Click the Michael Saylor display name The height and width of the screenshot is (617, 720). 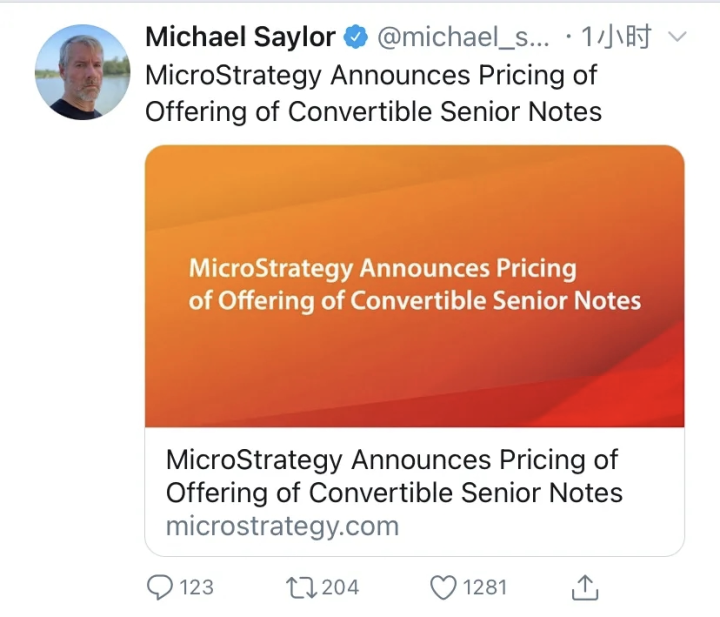(240, 38)
